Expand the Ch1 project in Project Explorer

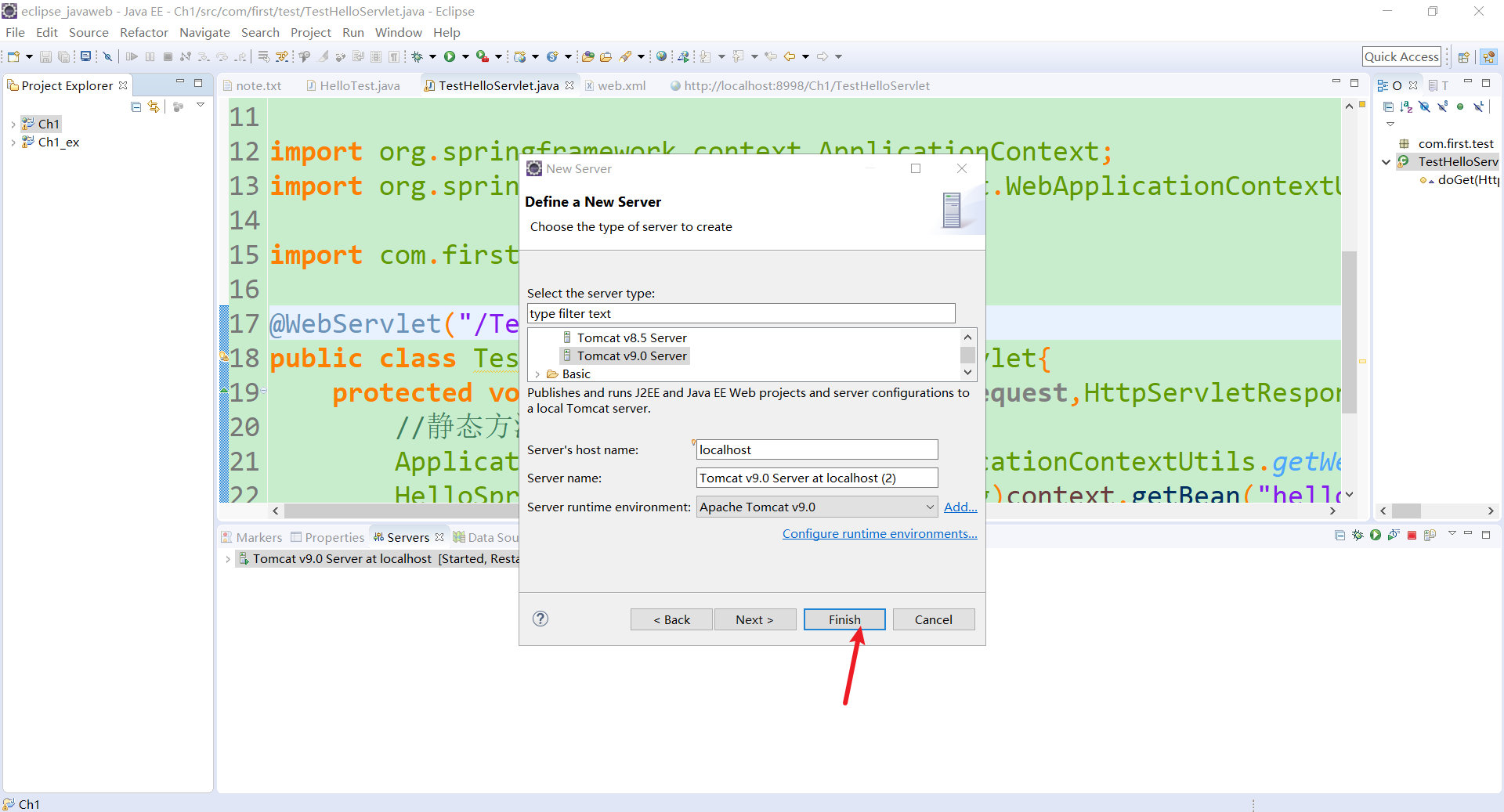click(x=14, y=123)
